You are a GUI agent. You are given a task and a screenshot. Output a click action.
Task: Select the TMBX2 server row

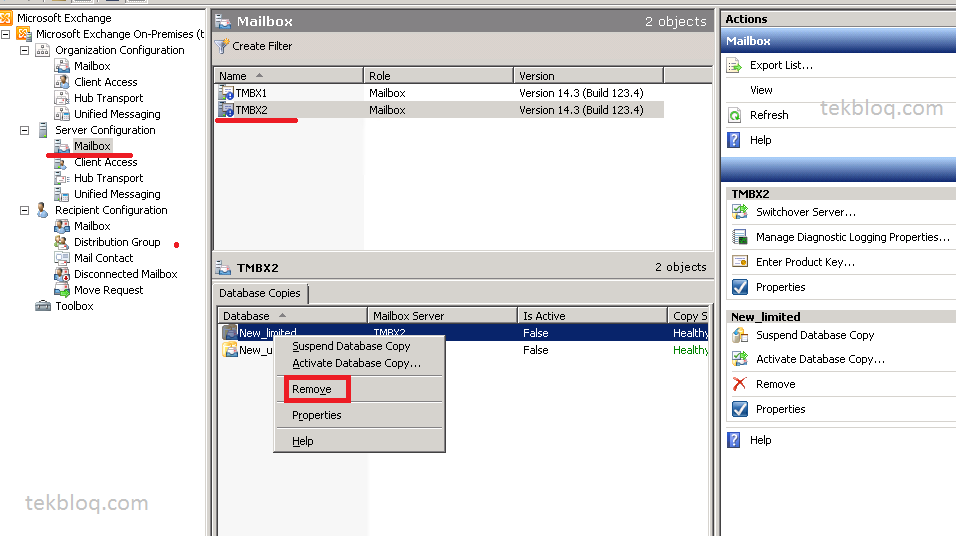(439, 110)
